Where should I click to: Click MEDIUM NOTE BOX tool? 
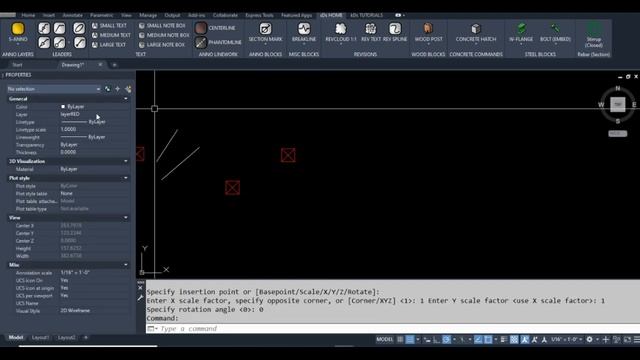(x=164, y=35)
